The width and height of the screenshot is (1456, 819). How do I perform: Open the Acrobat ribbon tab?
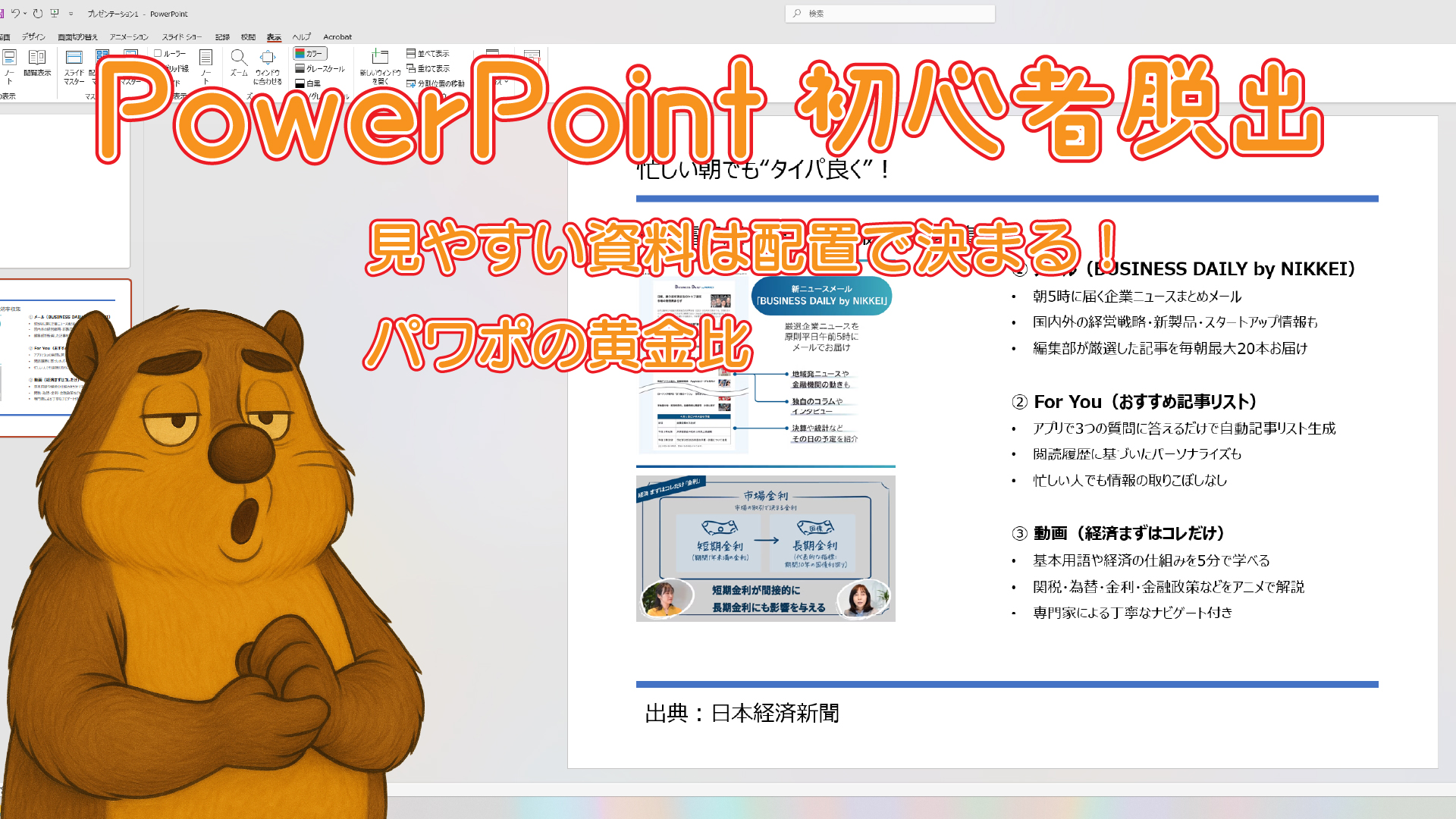point(337,36)
